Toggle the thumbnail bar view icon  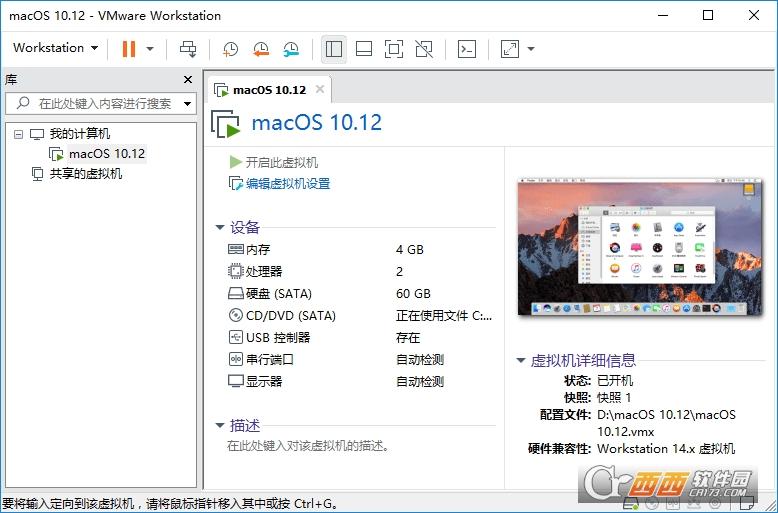click(364, 49)
